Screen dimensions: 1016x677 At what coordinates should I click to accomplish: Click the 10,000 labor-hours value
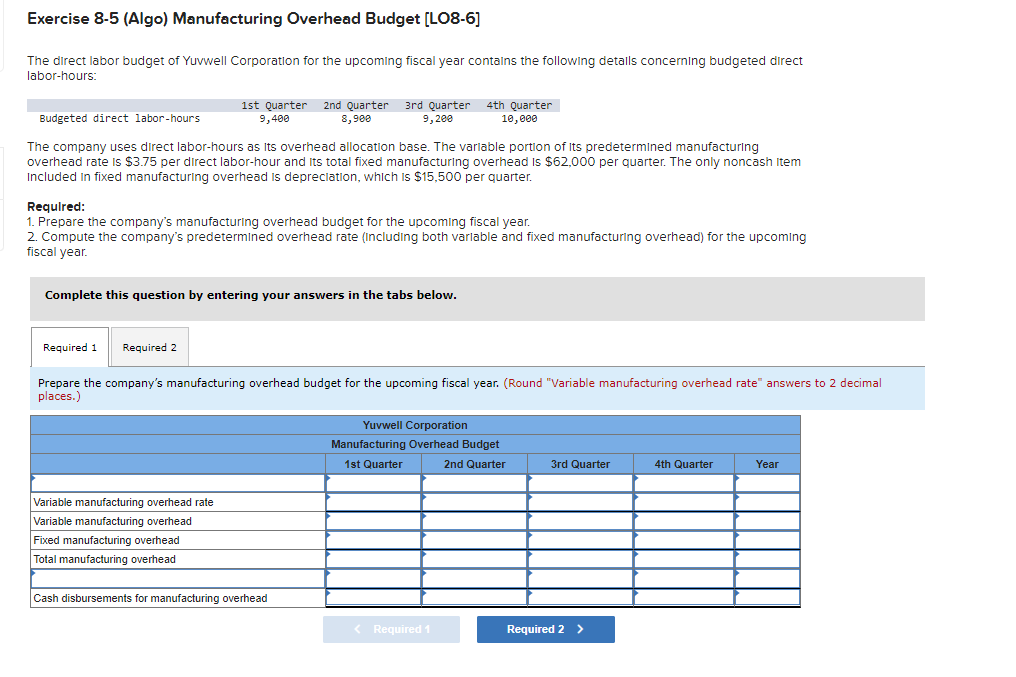(519, 119)
